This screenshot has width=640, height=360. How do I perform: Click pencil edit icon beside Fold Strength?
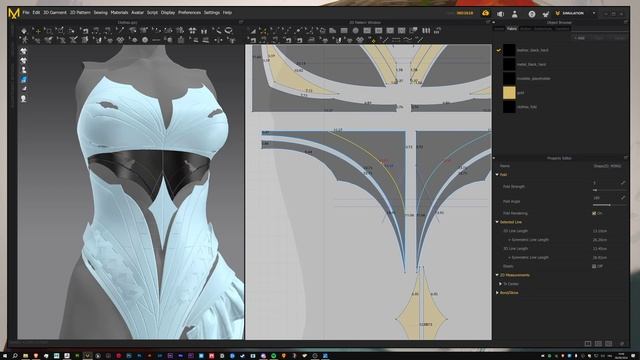[623, 183]
